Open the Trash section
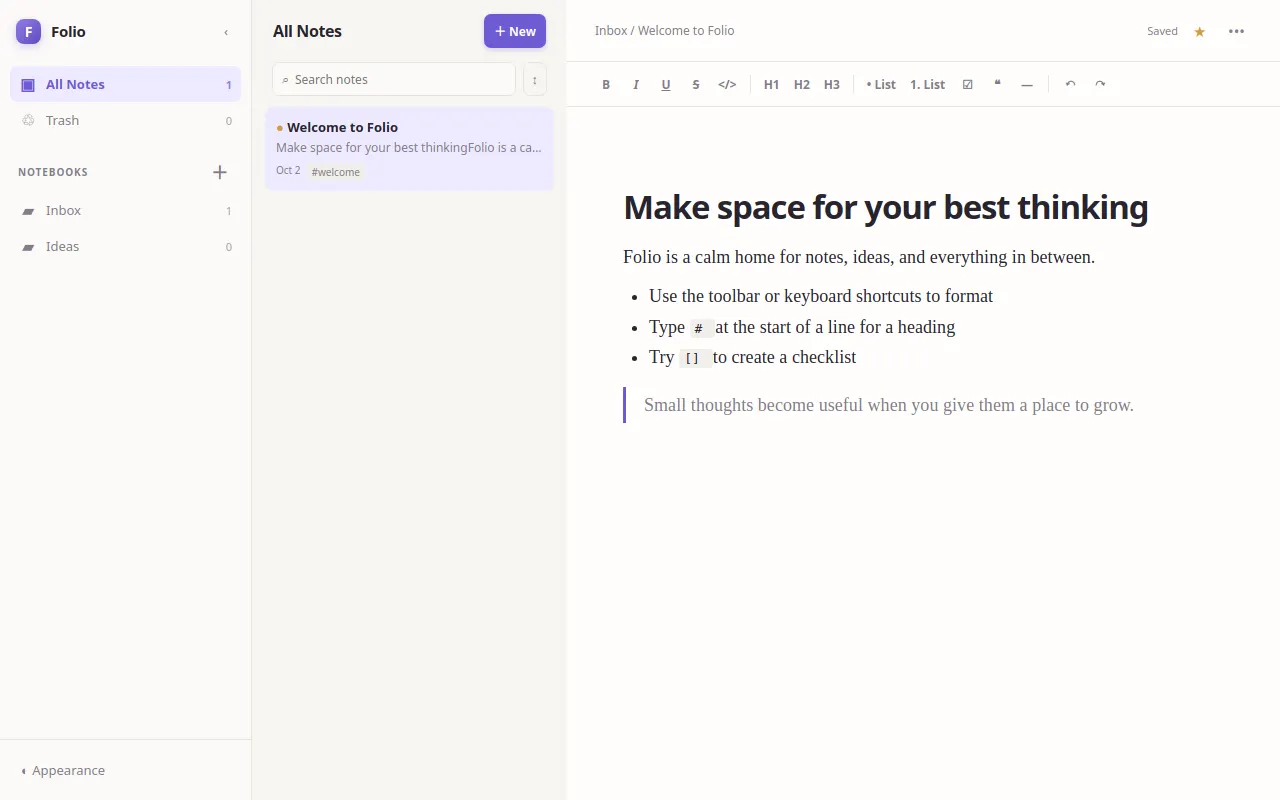1280x800 pixels. [x=125, y=120]
